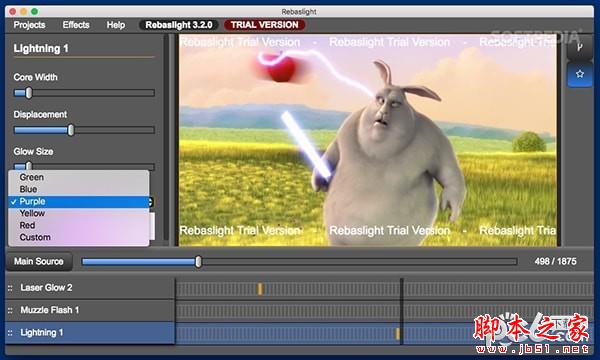Viewport: 600px width, 360px height.
Task: Open the Help menu
Action: click(116, 25)
